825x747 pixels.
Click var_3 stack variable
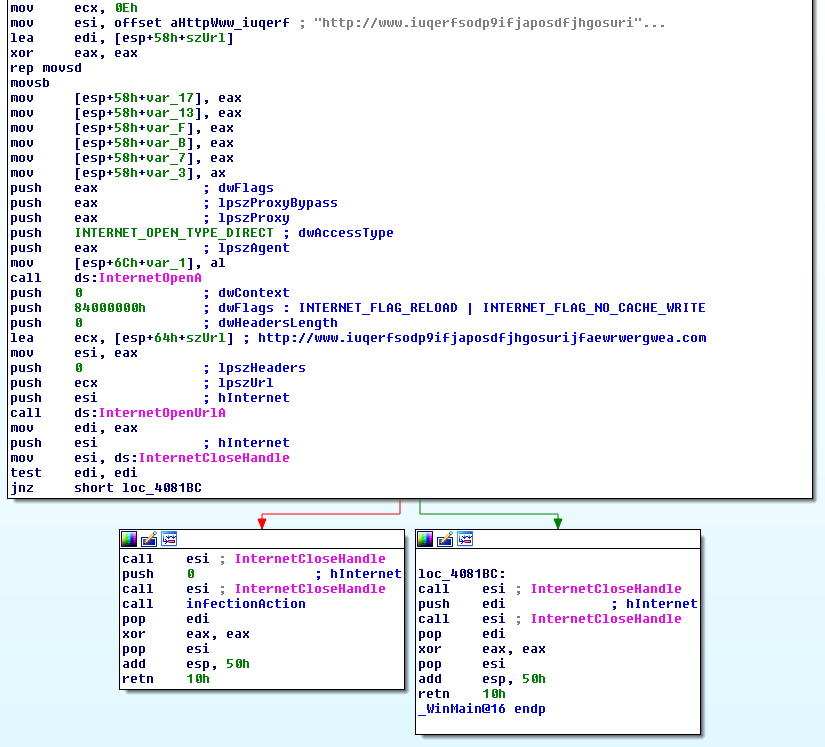[x=166, y=173]
